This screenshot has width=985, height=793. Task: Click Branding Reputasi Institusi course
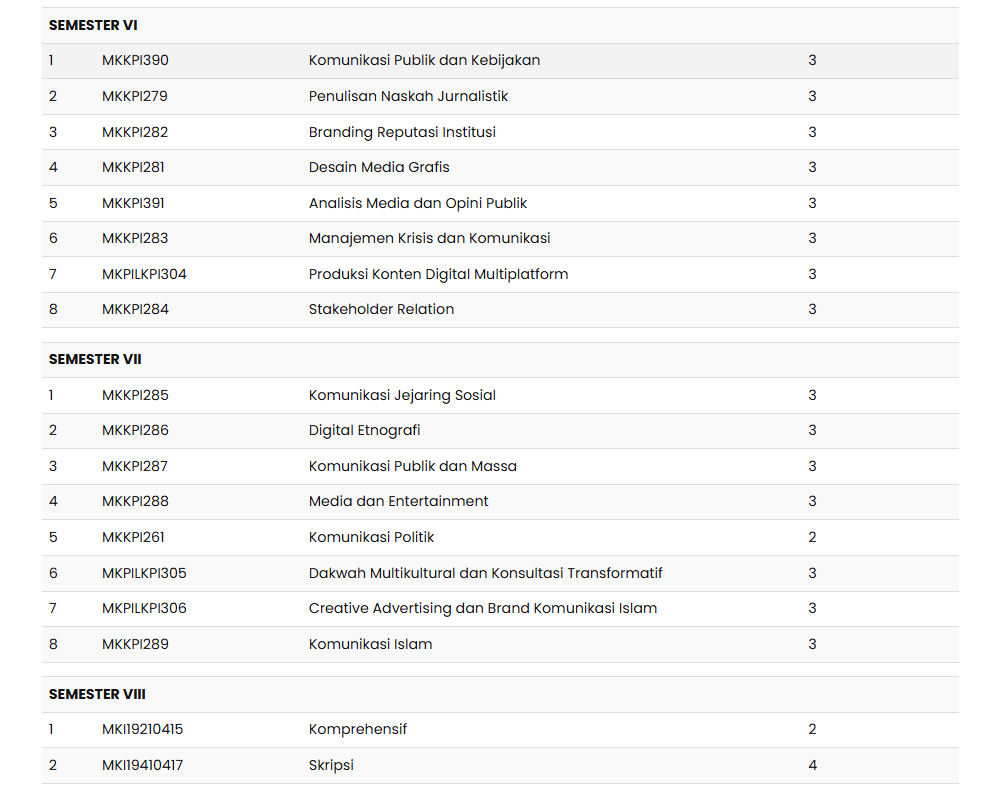pyautogui.click(x=402, y=132)
